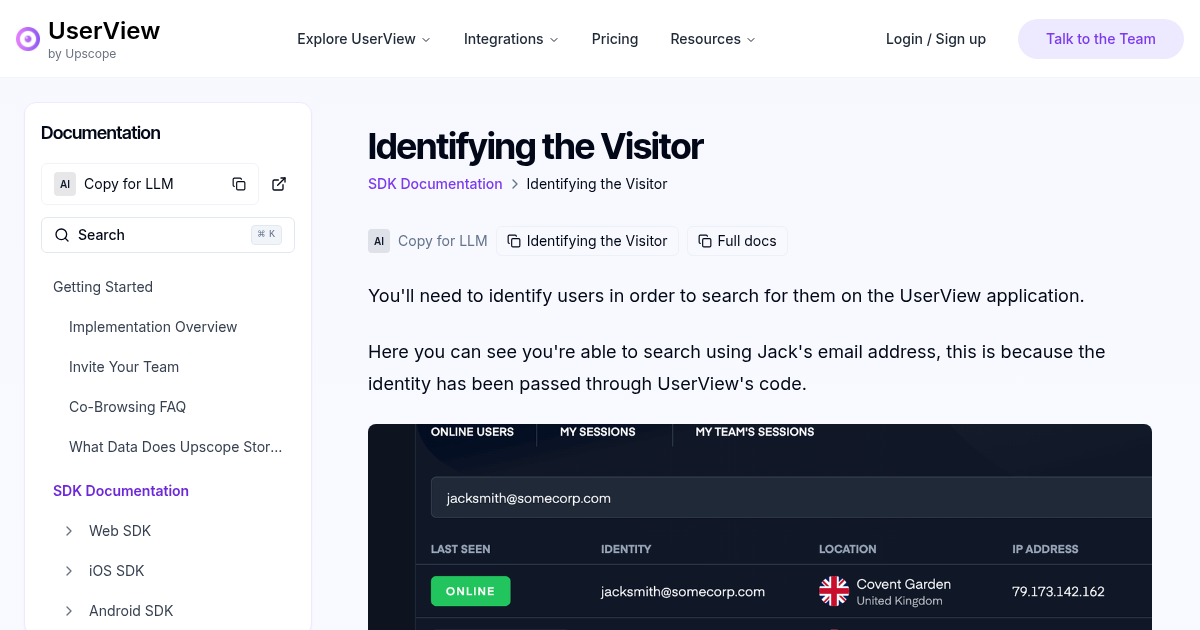Open Implementation Overview page
Image resolution: width=1200 pixels, height=630 pixels.
click(x=153, y=327)
